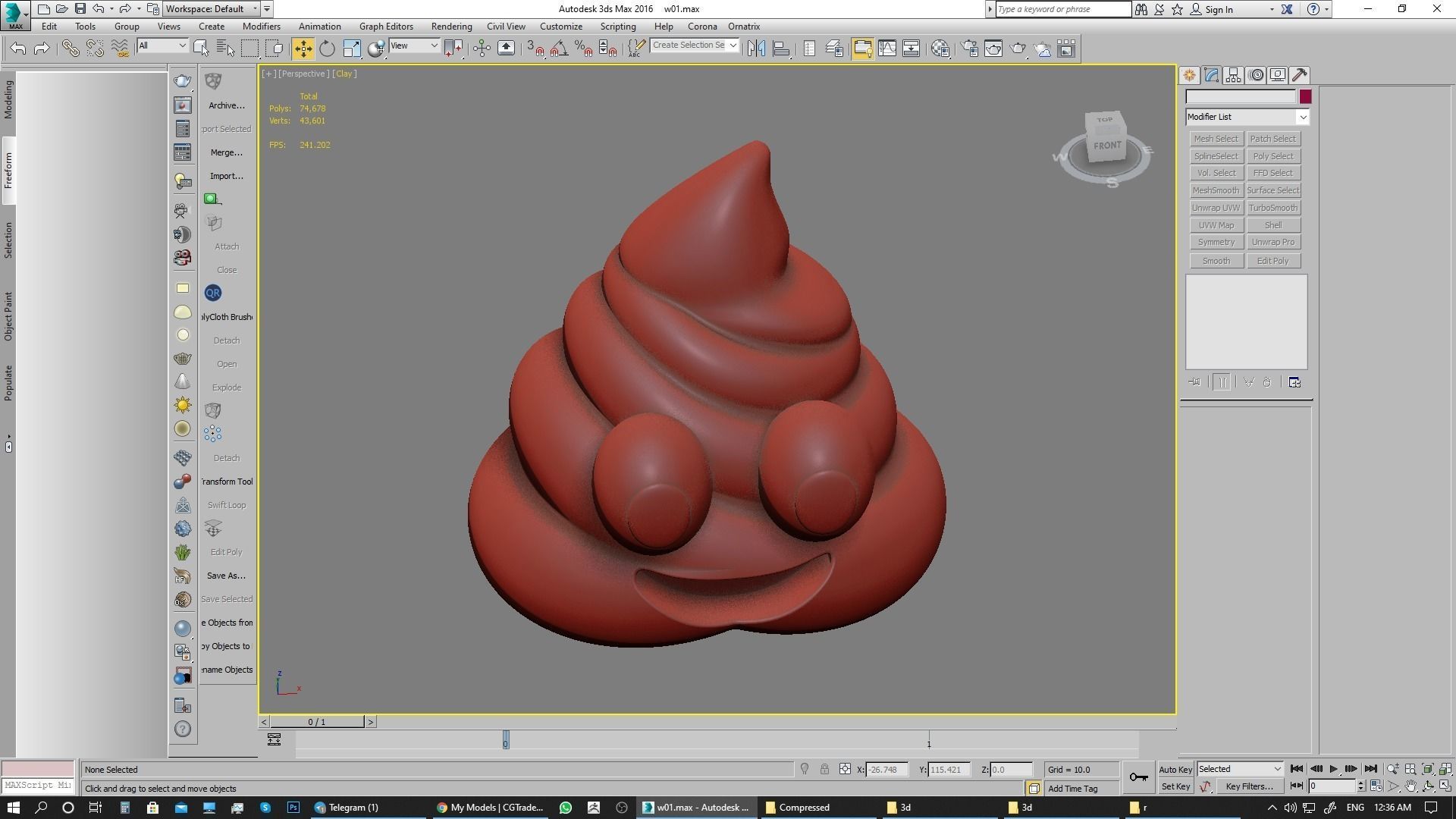Open the Clay viewport shading menu
The width and height of the screenshot is (1456, 819).
344,74
